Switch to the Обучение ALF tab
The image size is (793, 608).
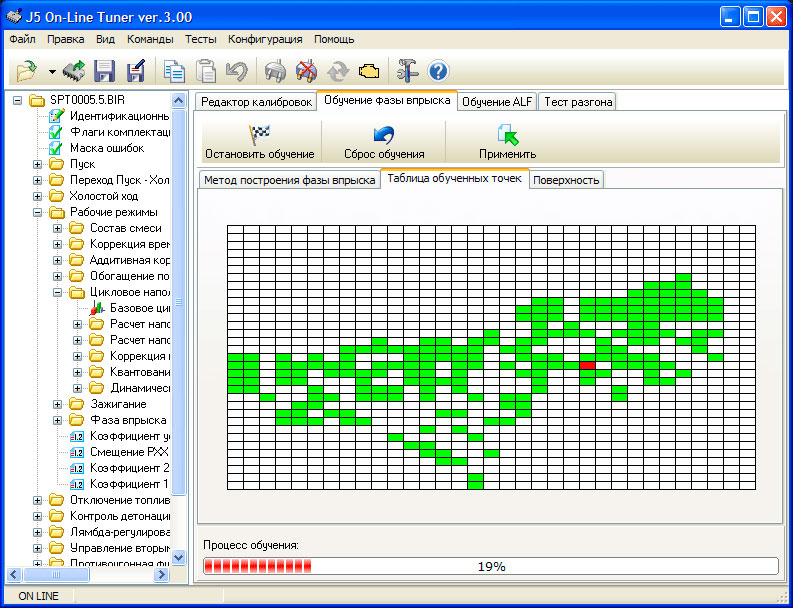497,102
